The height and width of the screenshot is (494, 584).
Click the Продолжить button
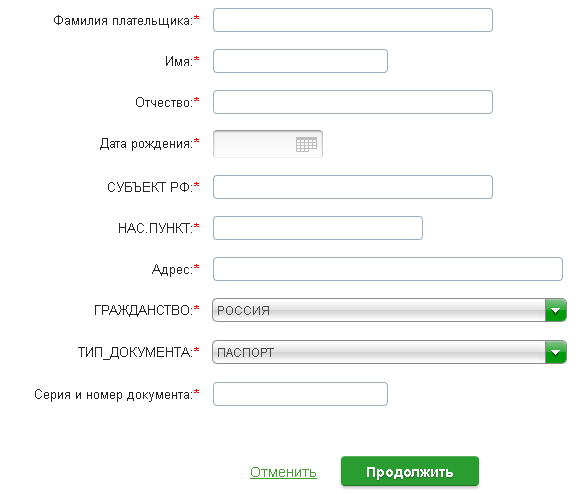410,471
